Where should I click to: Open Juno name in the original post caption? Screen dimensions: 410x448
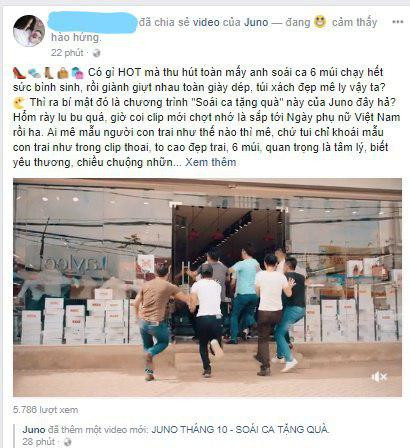(34, 429)
